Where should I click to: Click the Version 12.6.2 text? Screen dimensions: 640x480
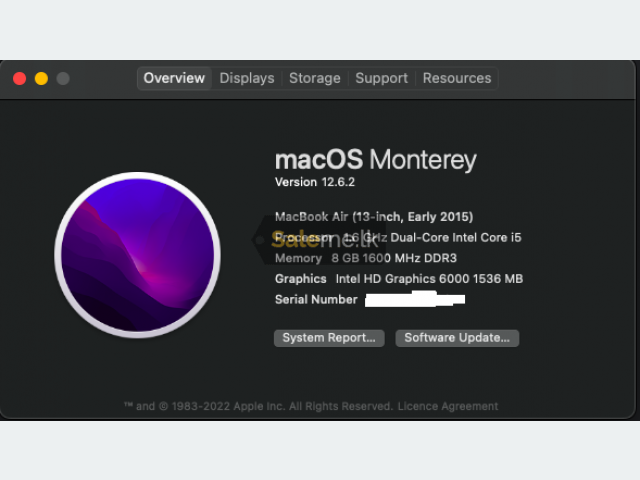click(315, 182)
